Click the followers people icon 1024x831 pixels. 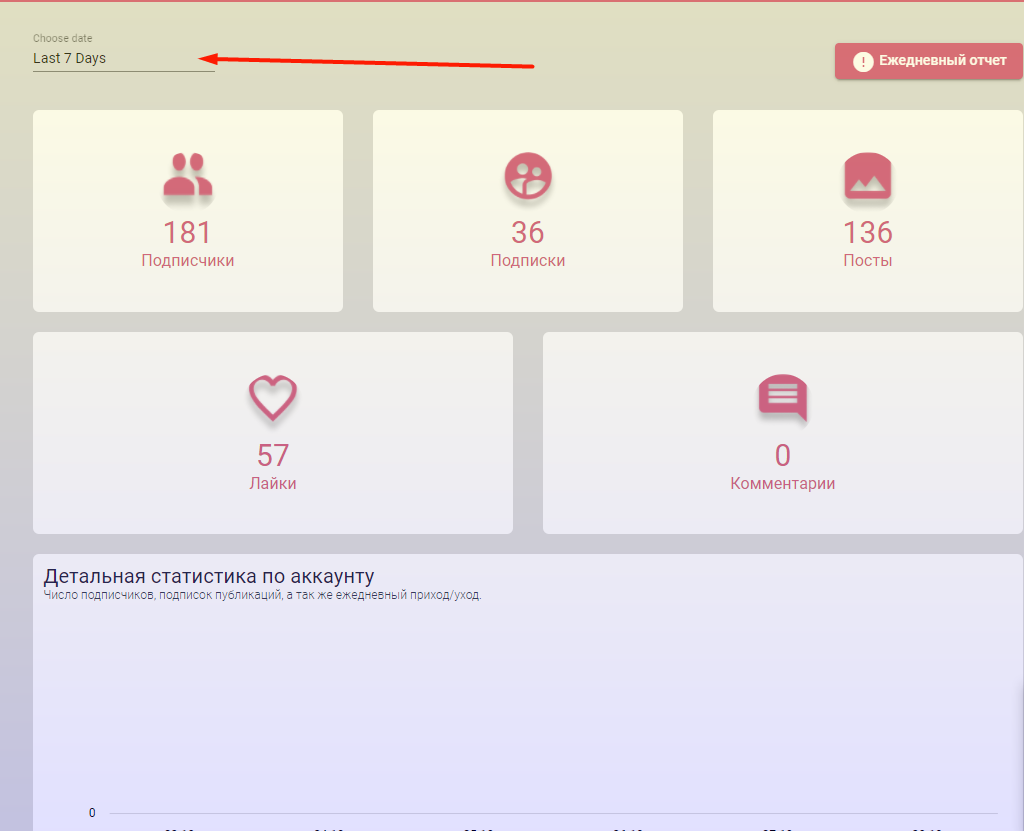(188, 175)
